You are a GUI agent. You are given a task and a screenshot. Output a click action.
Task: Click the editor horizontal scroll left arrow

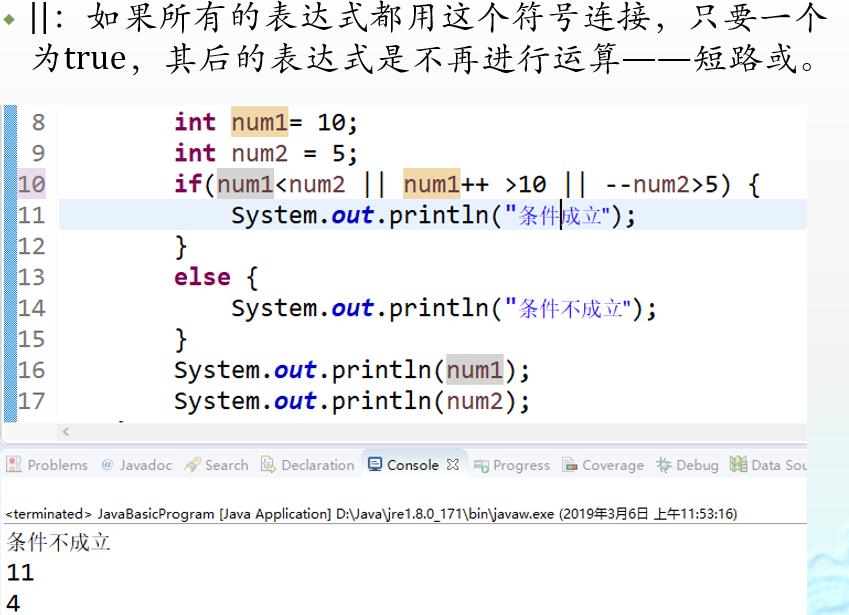coord(66,431)
